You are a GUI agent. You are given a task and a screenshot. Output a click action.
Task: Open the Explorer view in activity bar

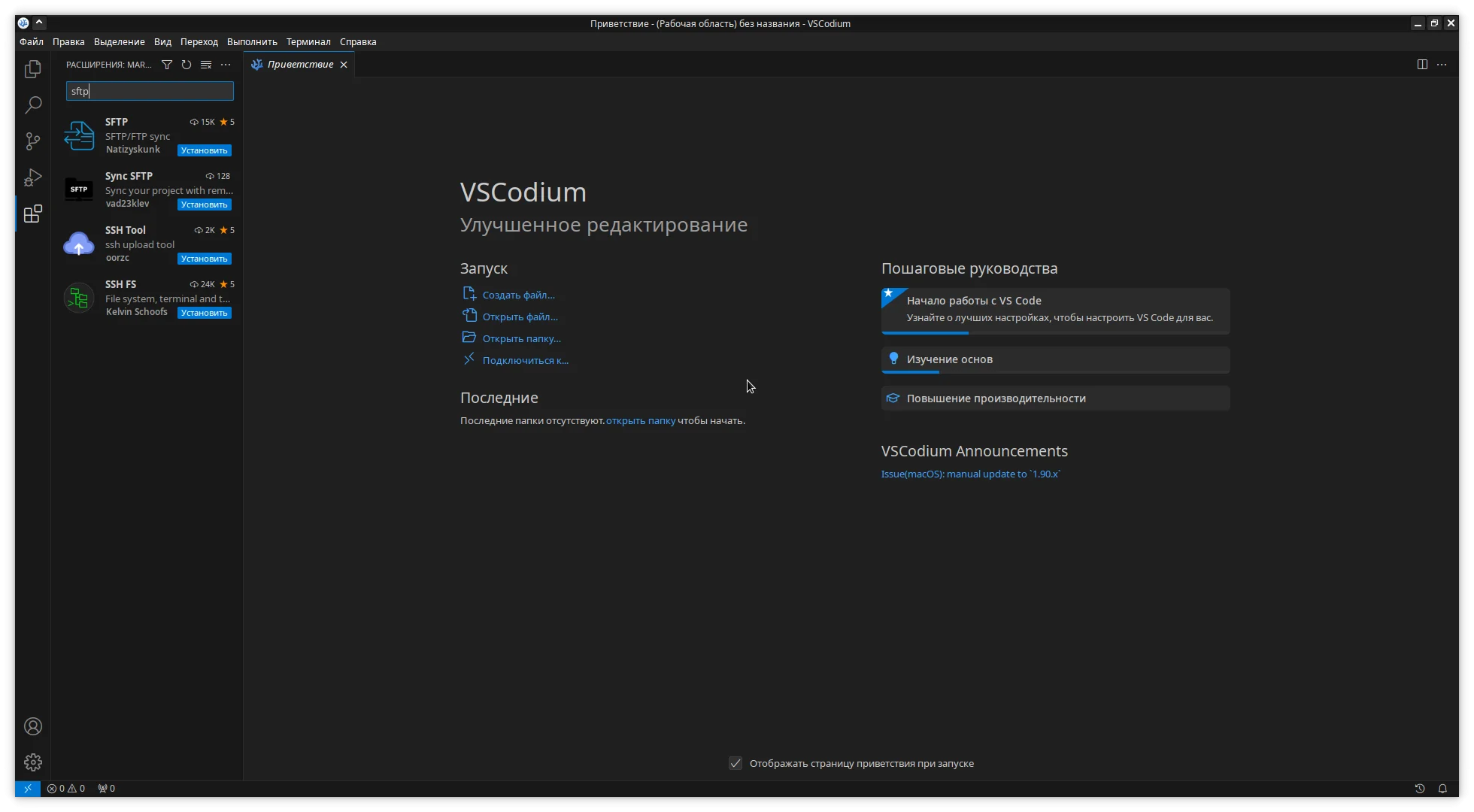32,69
